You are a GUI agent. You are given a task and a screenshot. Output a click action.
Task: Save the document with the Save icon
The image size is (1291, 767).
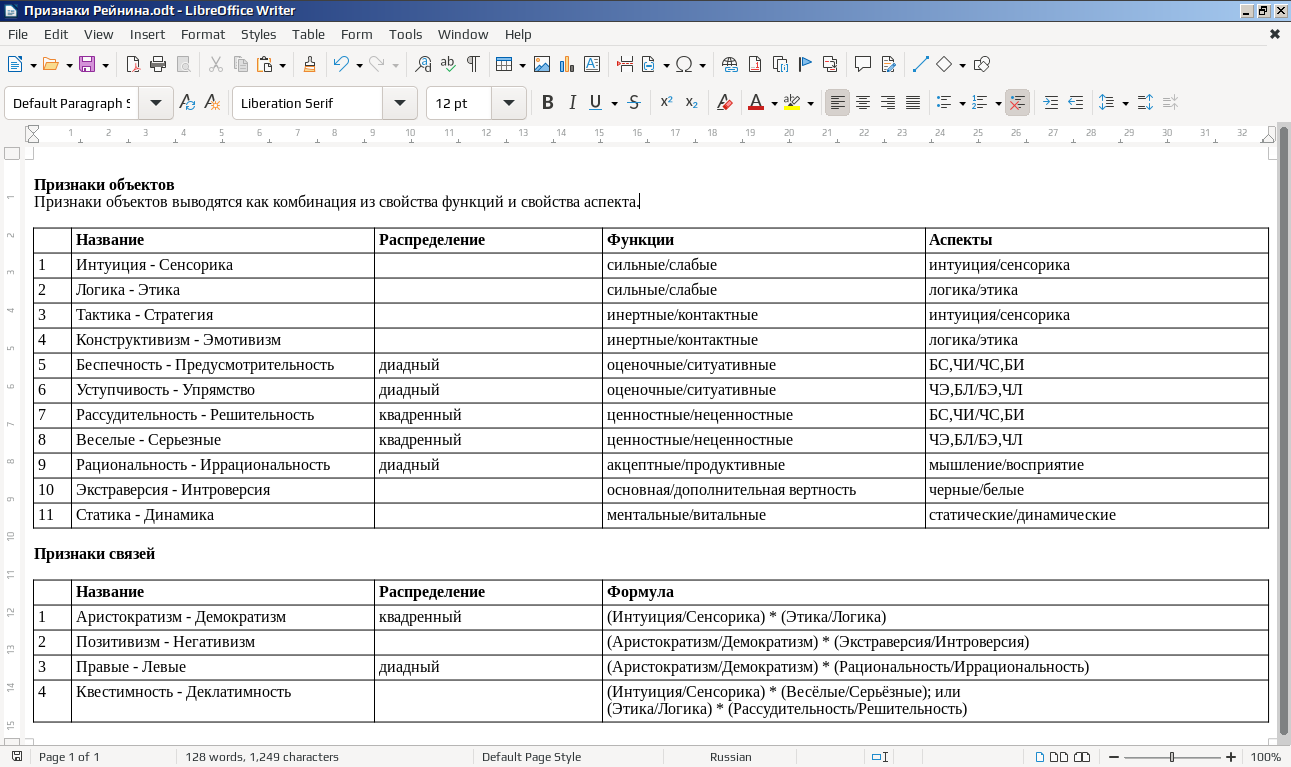click(x=87, y=65)
